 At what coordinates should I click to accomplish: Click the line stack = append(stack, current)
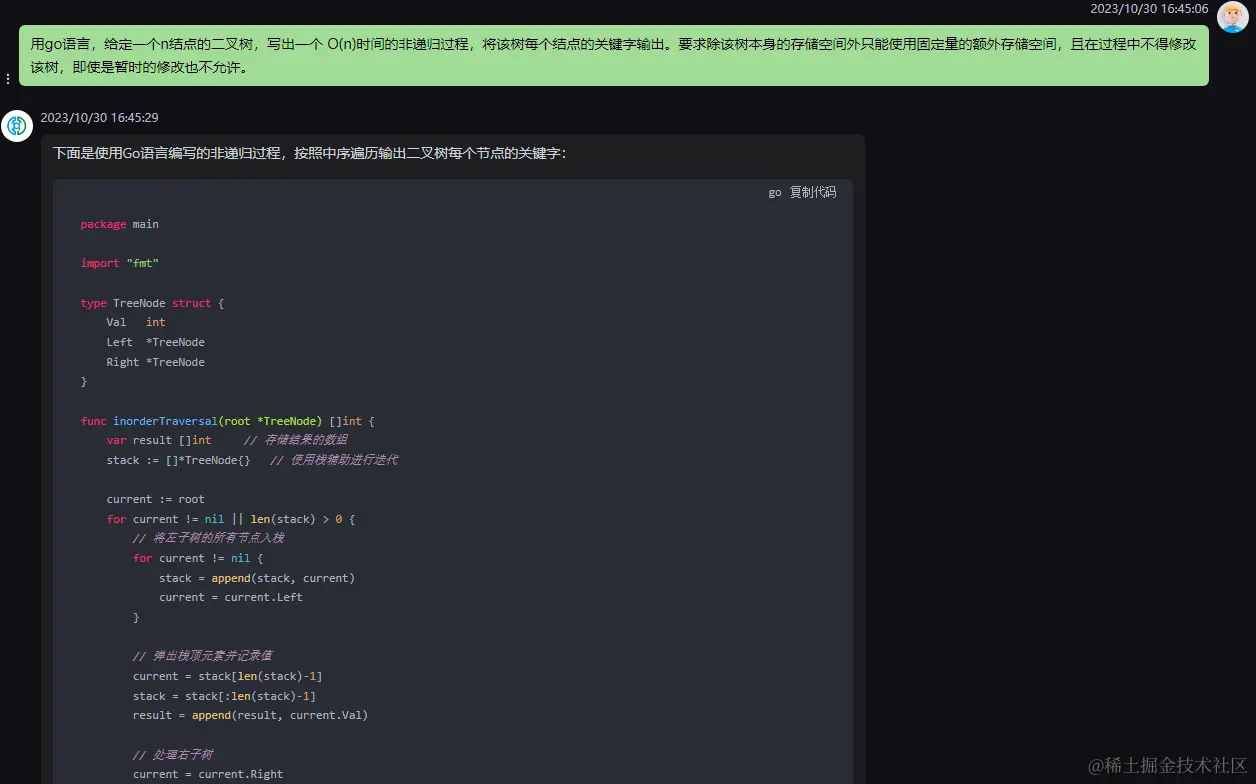click(x=257, y=578)
